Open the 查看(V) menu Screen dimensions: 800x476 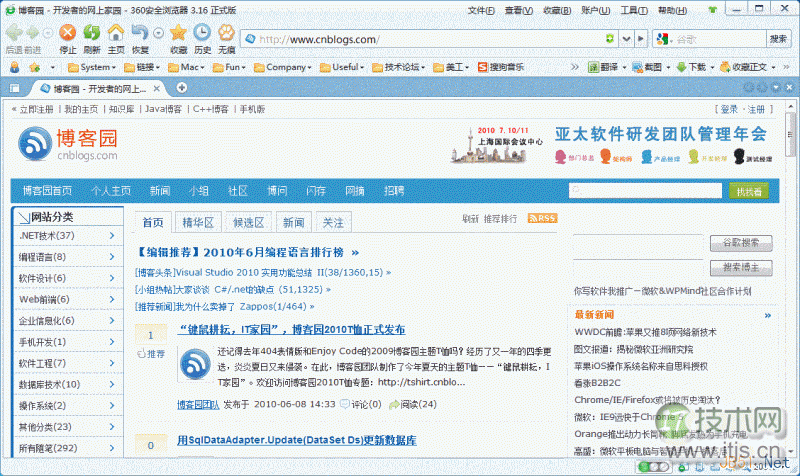[519, 10]
